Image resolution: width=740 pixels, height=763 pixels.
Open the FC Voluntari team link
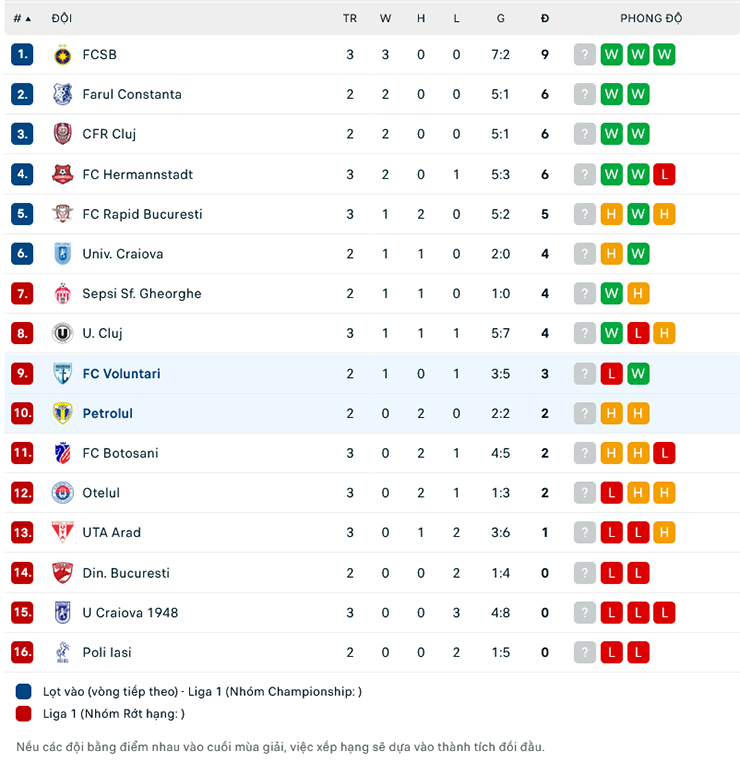[121, 373]
